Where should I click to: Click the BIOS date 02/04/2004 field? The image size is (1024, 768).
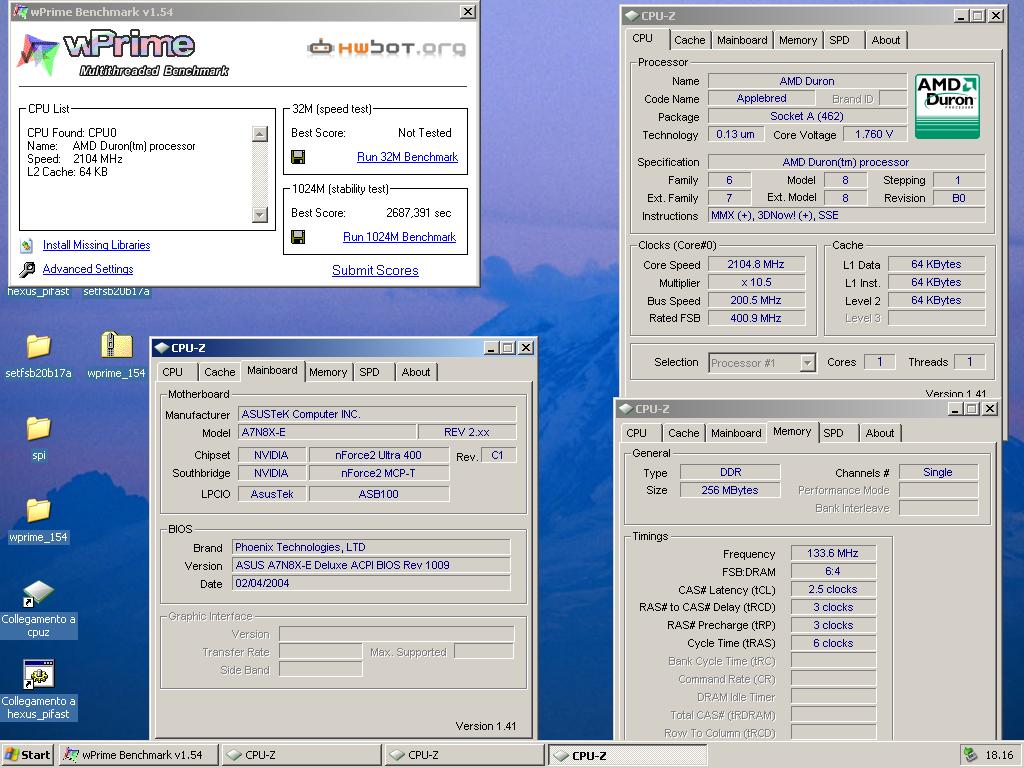pyautogui.click(x=371, y=583)
